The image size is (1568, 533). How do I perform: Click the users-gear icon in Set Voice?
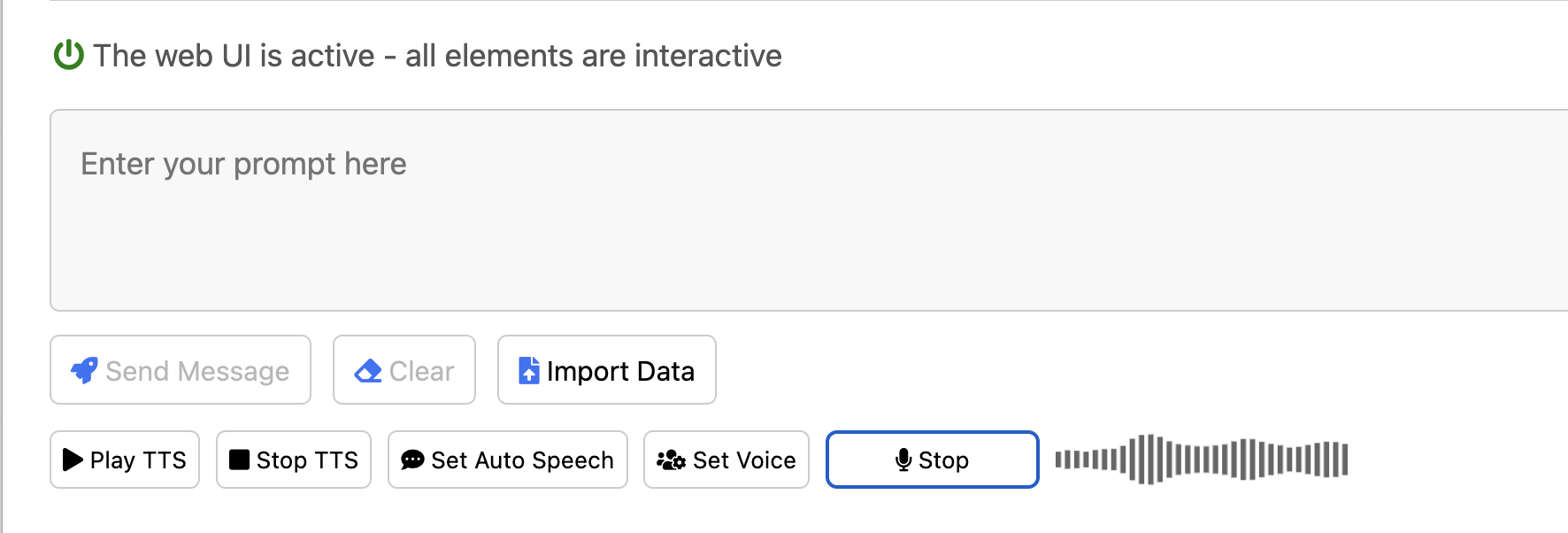pos(671,460)
